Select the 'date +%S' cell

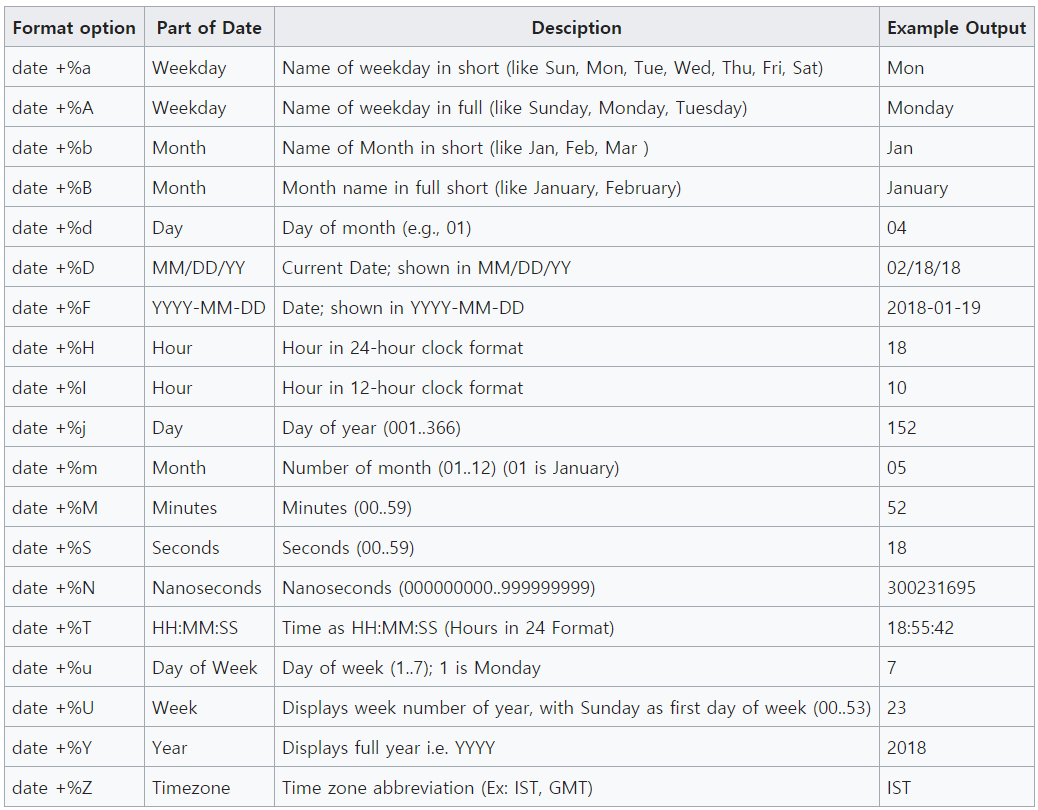pyautogui.click(x=74, y=548)
